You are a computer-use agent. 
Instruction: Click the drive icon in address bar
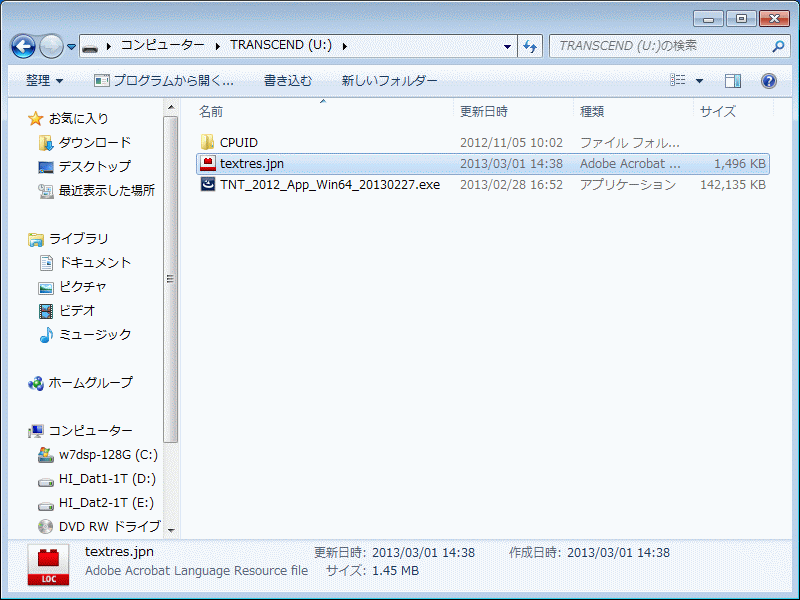click(x=90, y=47)
